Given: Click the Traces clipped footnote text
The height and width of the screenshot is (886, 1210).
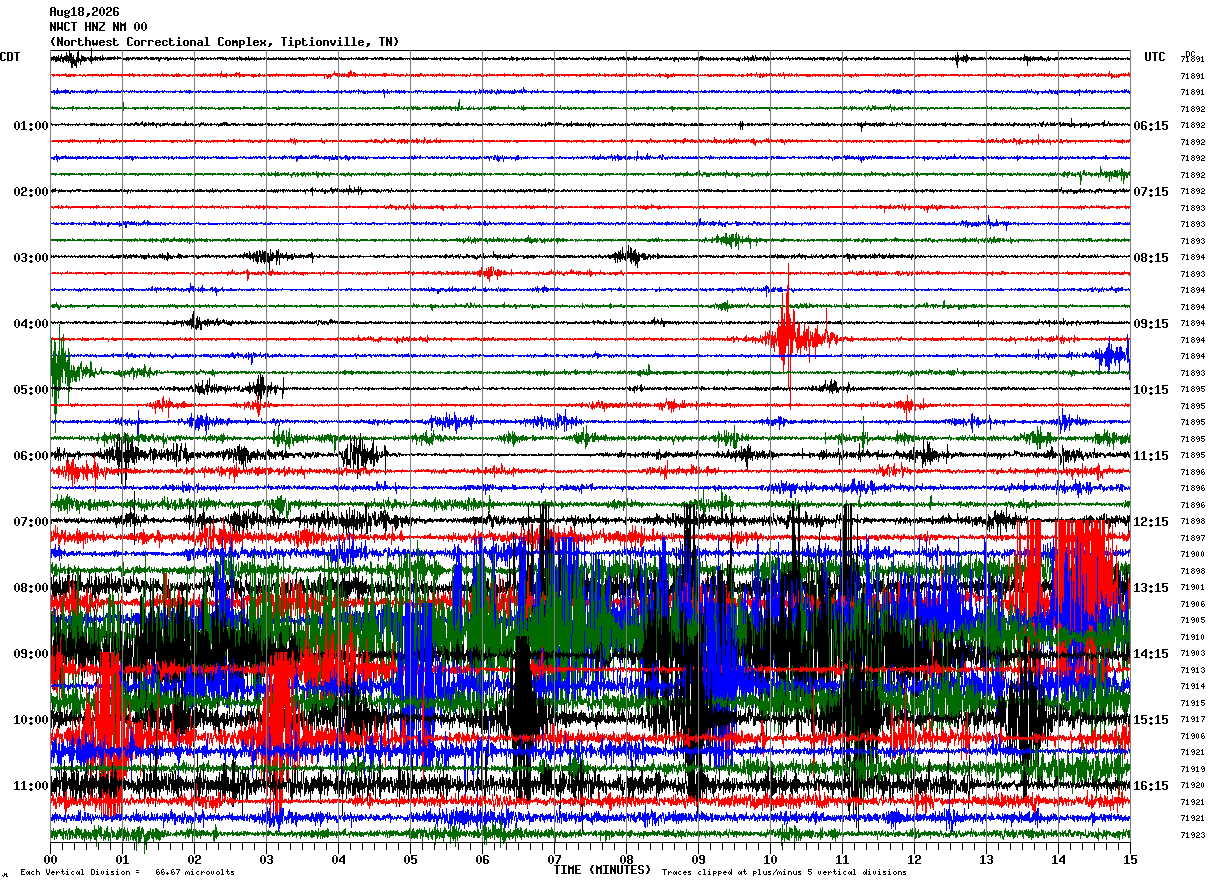Looking at the screenshot, I should click(x=784, y=872).
